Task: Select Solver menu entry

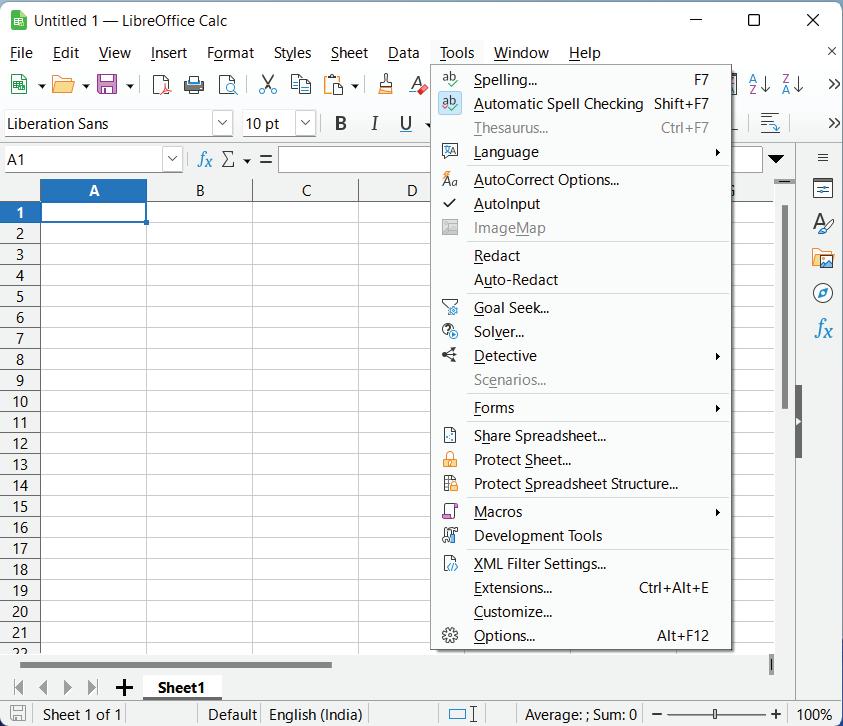Action: (582, 332)
